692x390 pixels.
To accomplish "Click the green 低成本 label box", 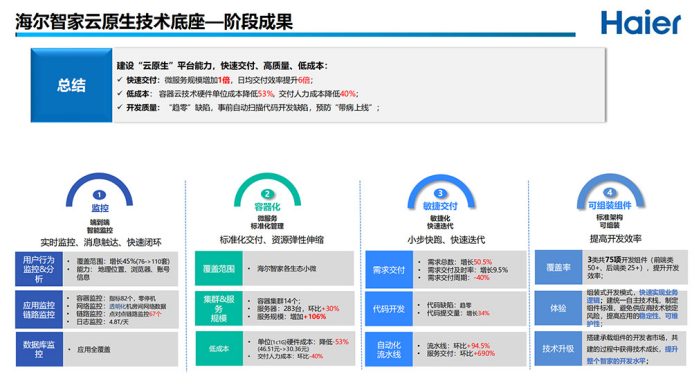I will point(219,349).
